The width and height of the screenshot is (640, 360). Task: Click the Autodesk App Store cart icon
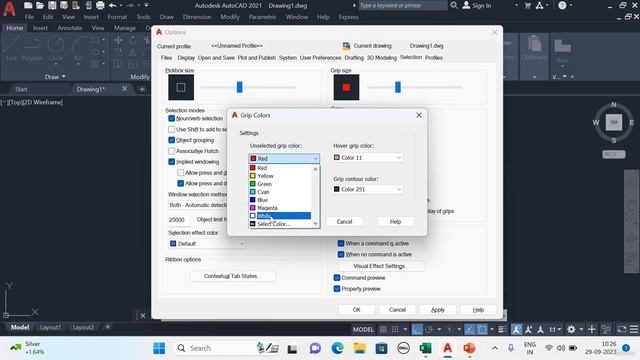[x=528, y=5]
